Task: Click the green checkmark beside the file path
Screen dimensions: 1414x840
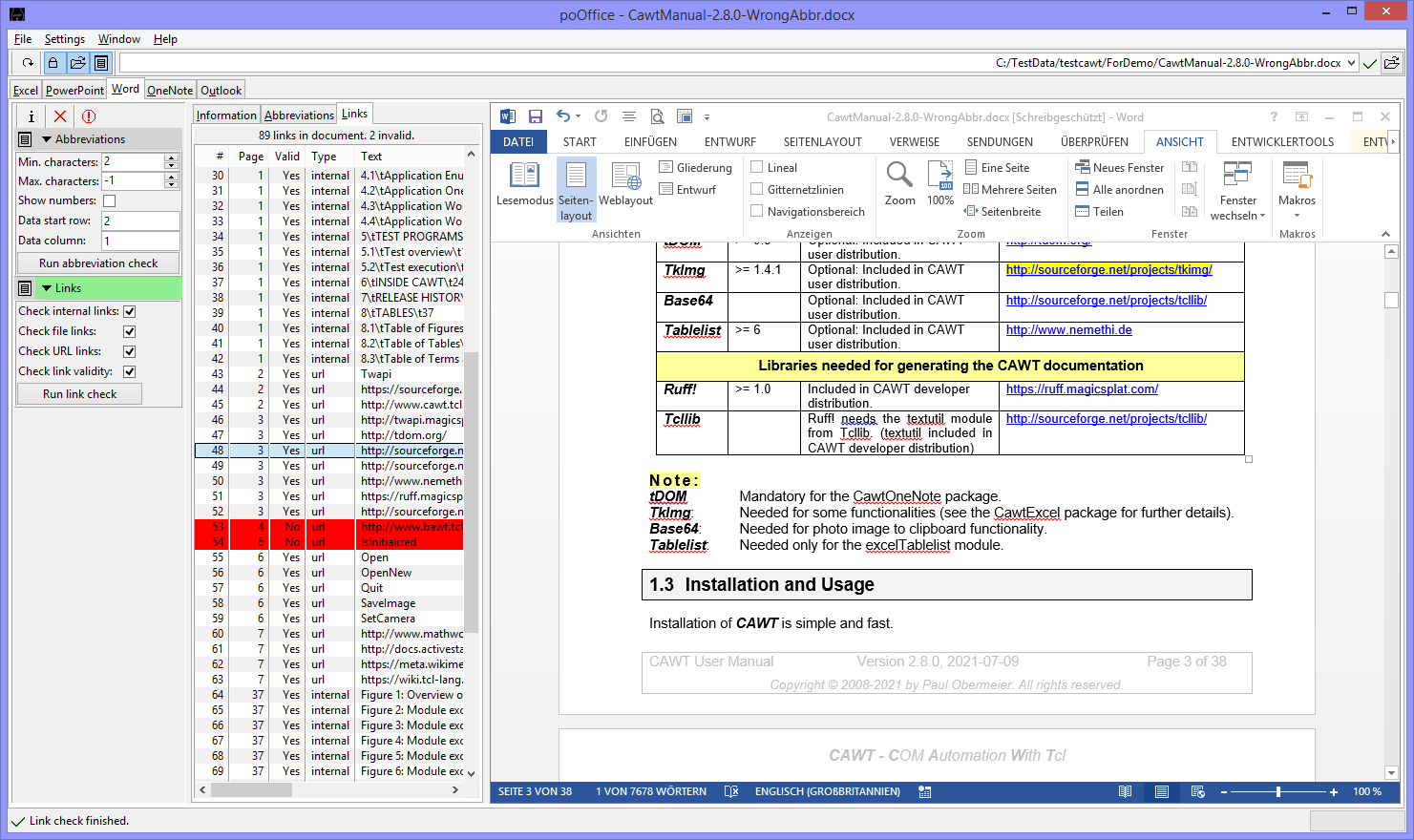Action: coord(1370,63)
